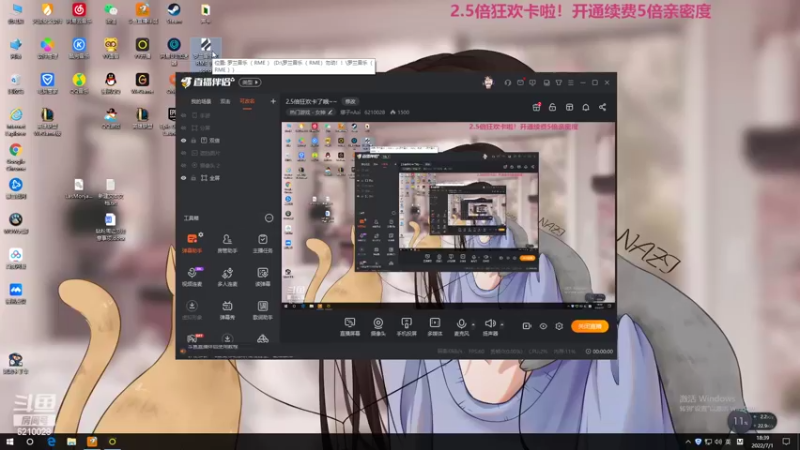Open the 房管助手 tool
Image resolution: width=800 pixels, height=450 pixels.
[x=227, y=243]
